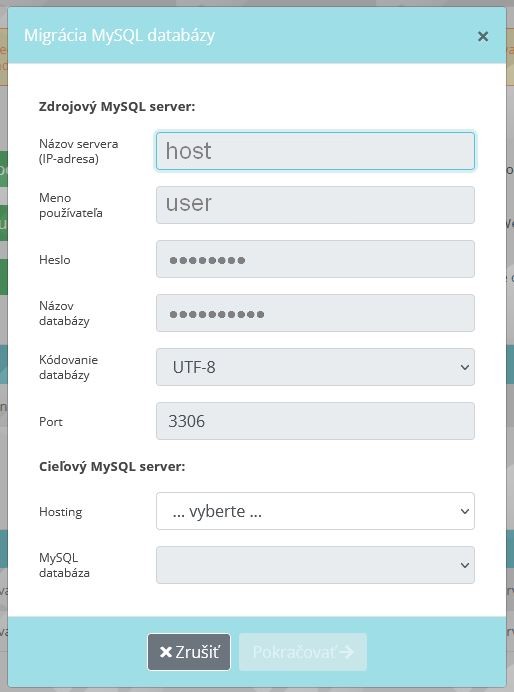Open the Kódovanie databázy UTF-8 dropdown
Viewport: 514px width, 692px height.
coord(315,367)
